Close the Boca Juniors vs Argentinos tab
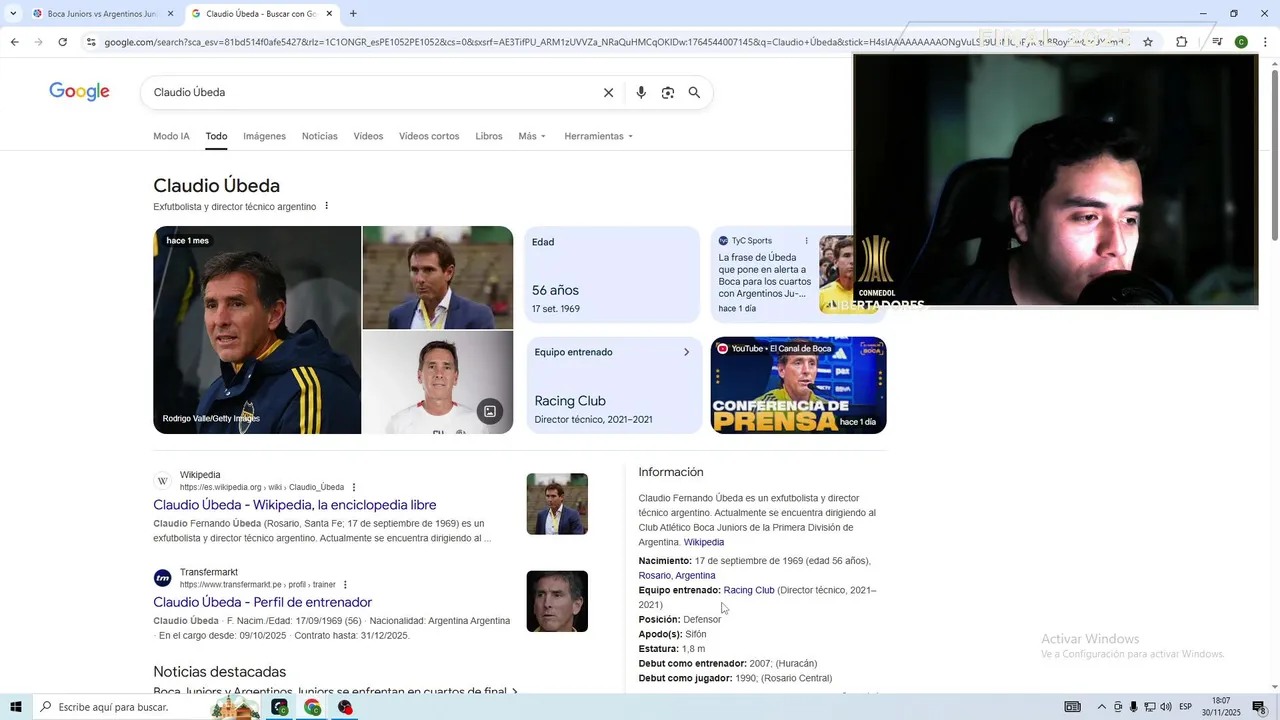Screen dimensions: 1280x720 click(x=170, y=14)
